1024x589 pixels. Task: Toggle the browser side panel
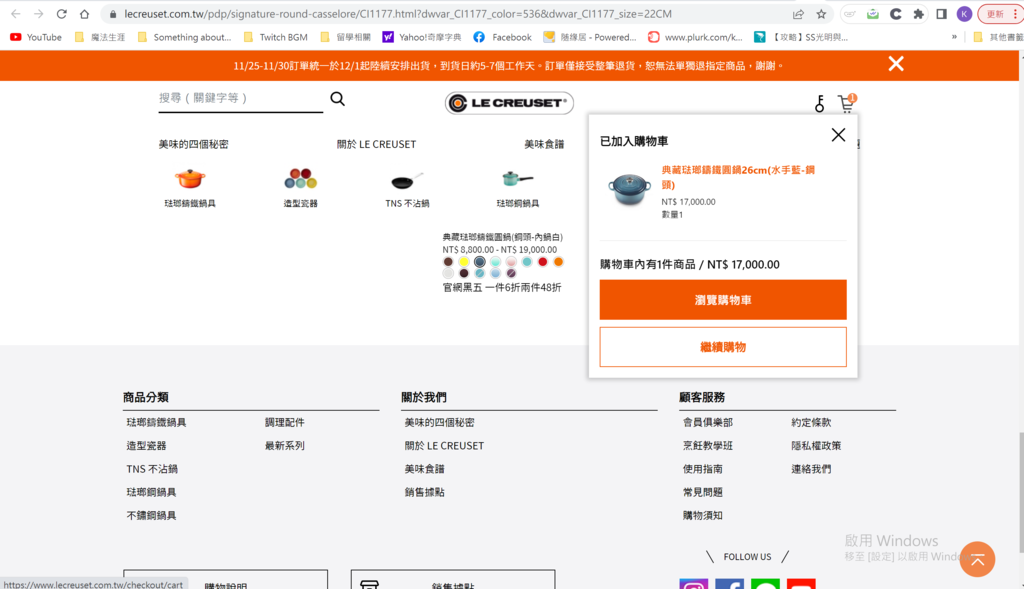coord(941,14)
